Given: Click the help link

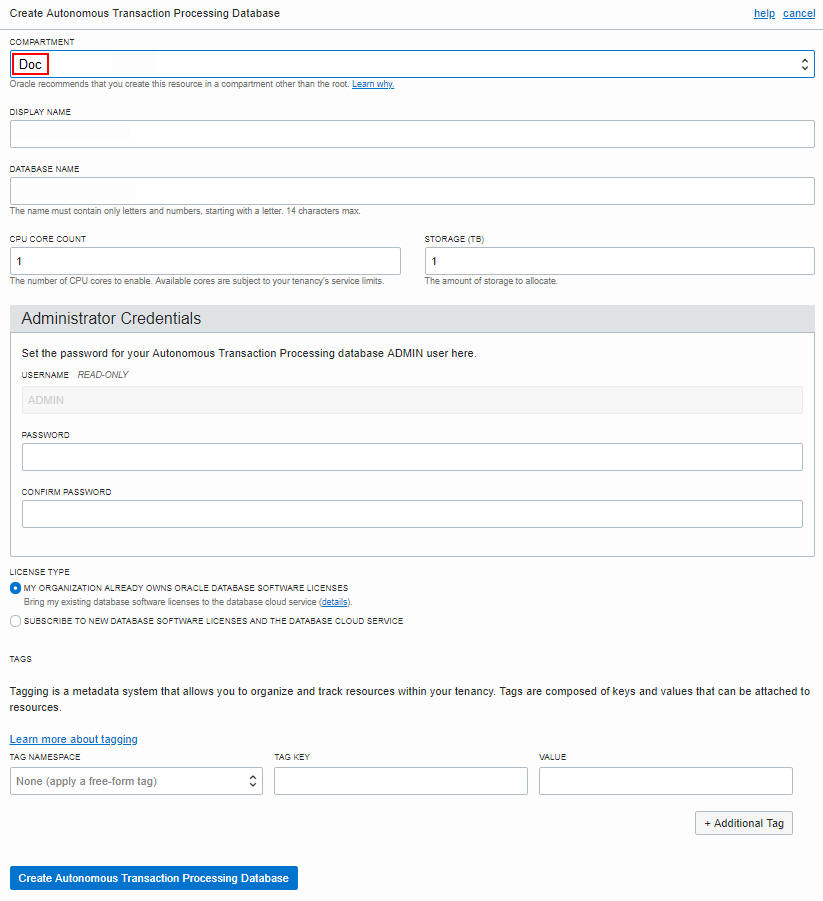Looking at the screenshot, I should click(764, 13).
